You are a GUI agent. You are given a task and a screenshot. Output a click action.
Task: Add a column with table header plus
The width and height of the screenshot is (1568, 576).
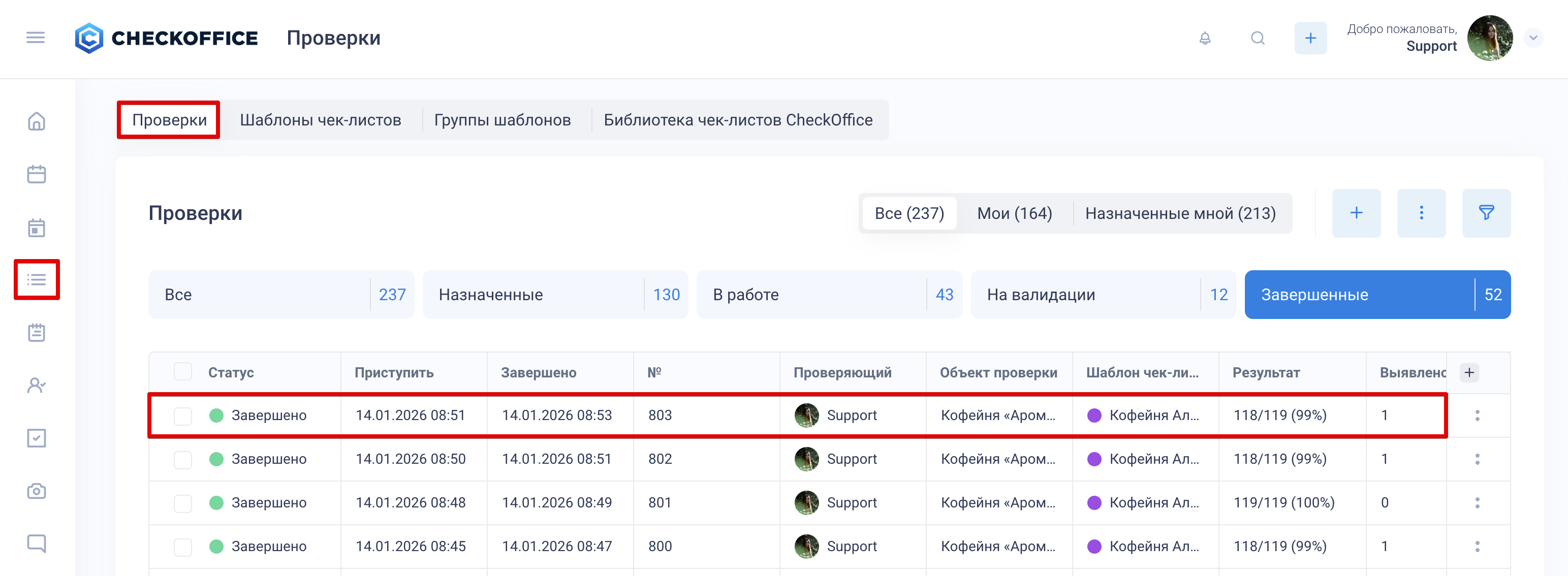pyautogui.click(x=1469, y=372)
